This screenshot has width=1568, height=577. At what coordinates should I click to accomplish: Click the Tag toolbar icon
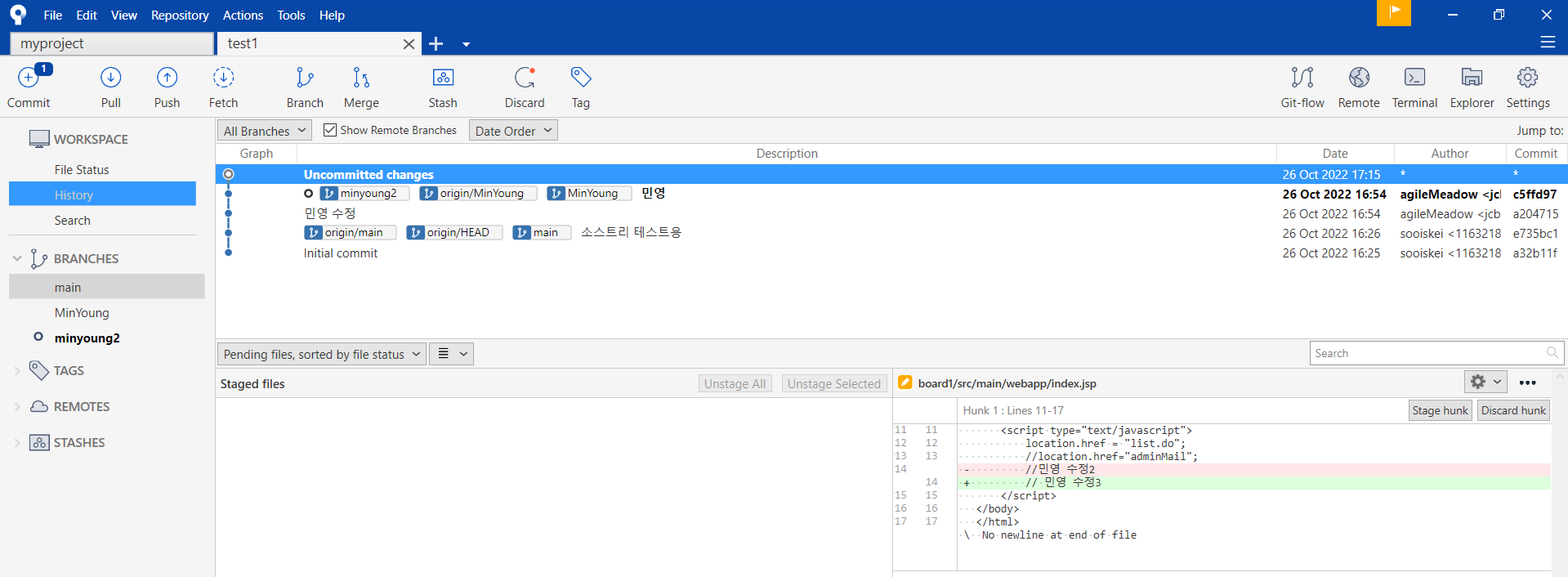[x=581, y=78]
